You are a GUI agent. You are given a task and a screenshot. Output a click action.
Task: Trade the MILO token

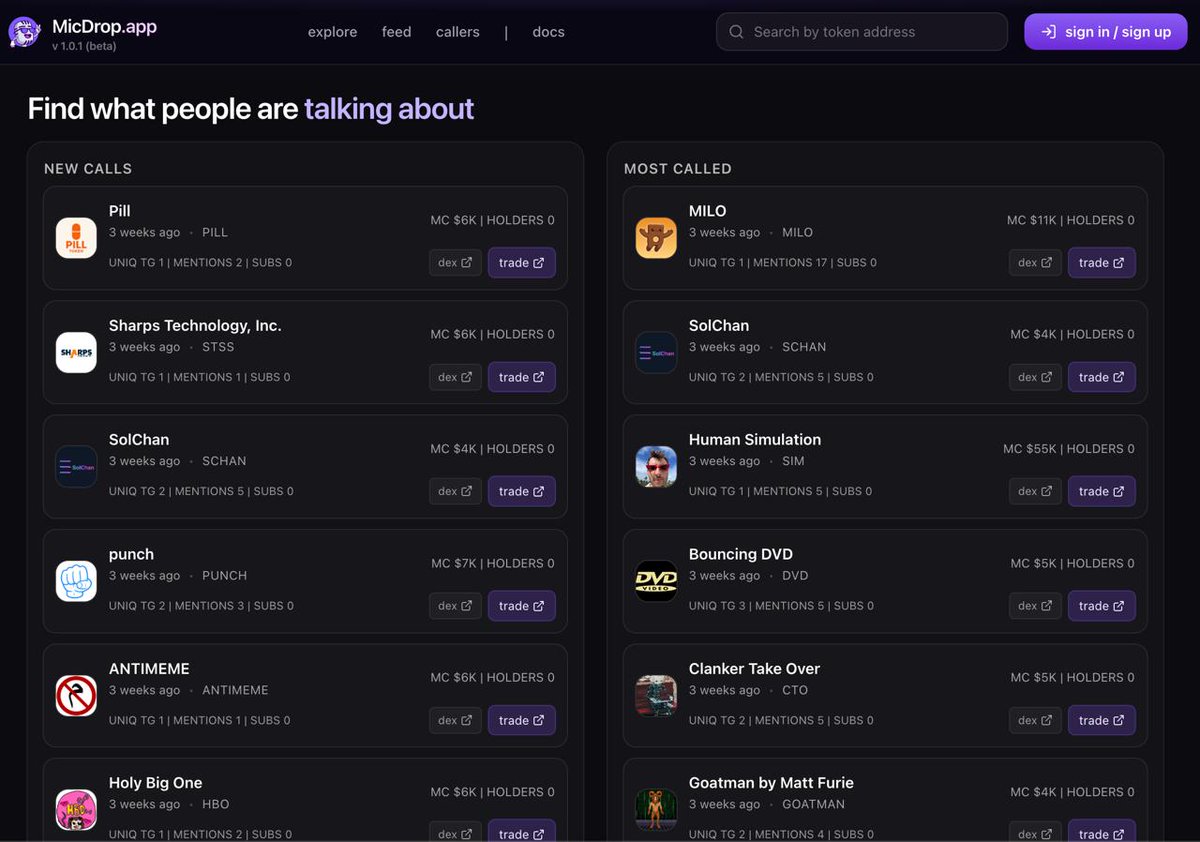pos(1102,263)
